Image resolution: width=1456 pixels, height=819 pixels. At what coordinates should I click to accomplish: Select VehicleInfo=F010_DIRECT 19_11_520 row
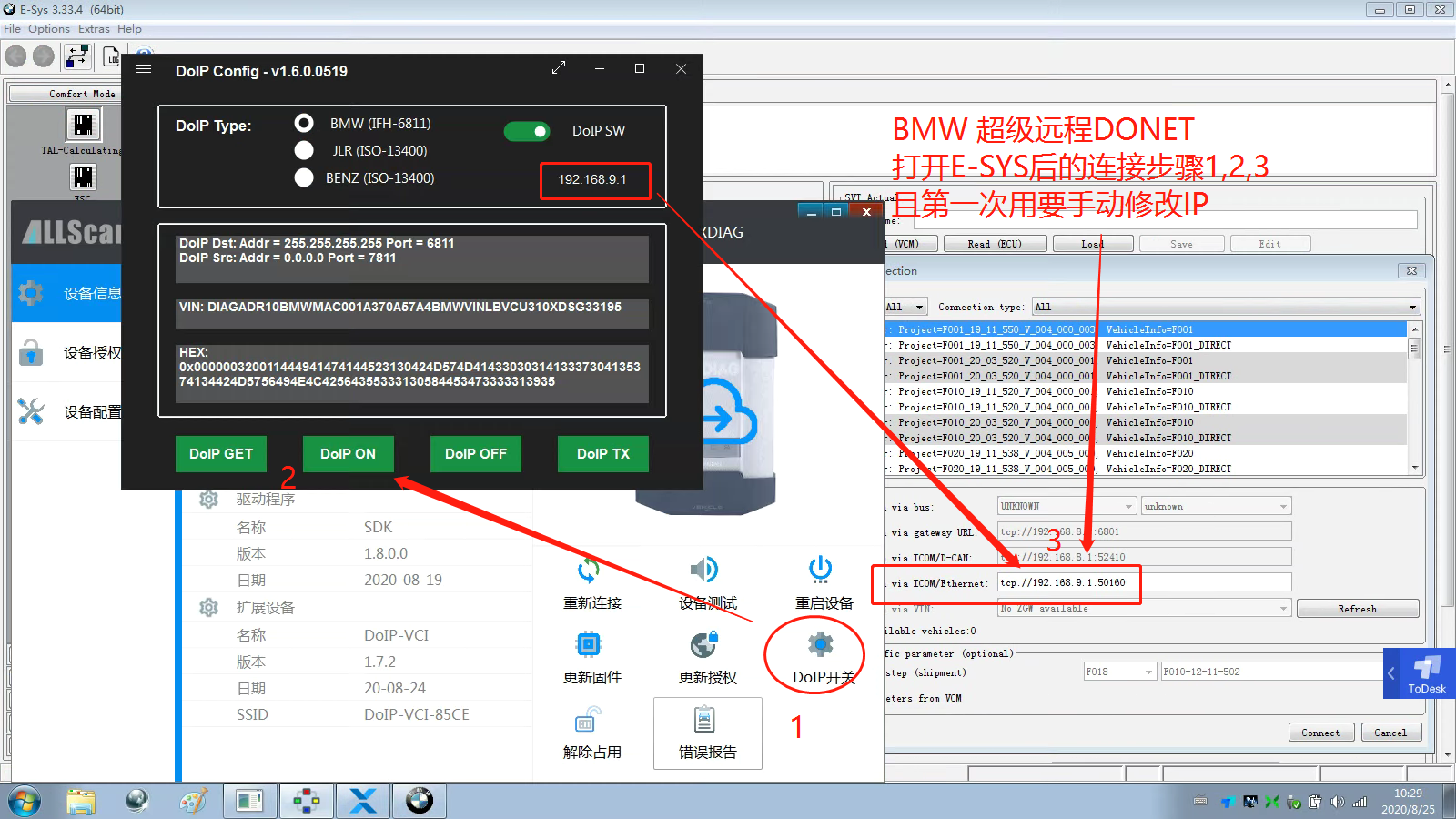pyautogui.click(x=1146, y=407)
